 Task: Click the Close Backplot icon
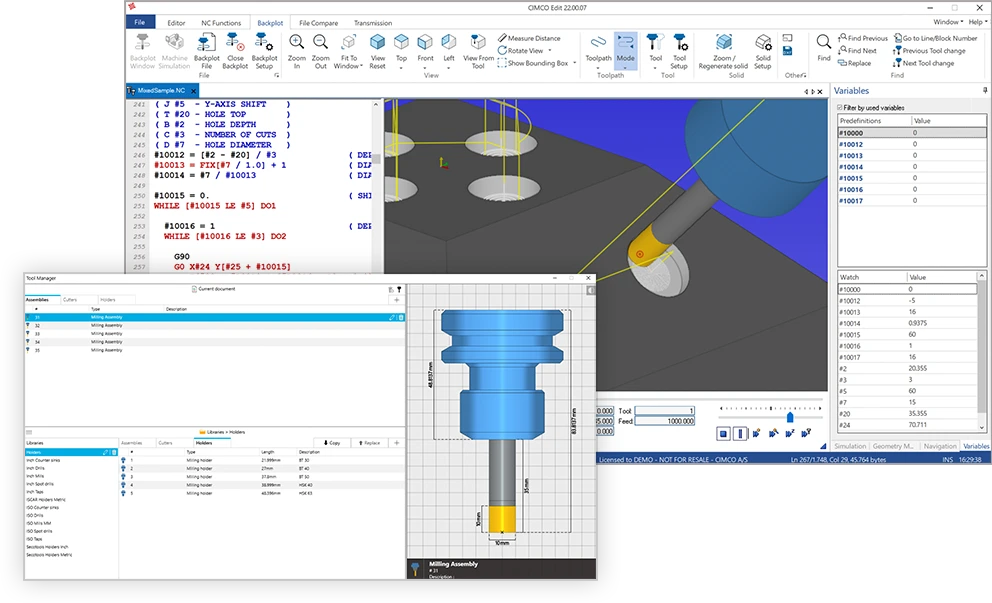(x=235, y=43)
